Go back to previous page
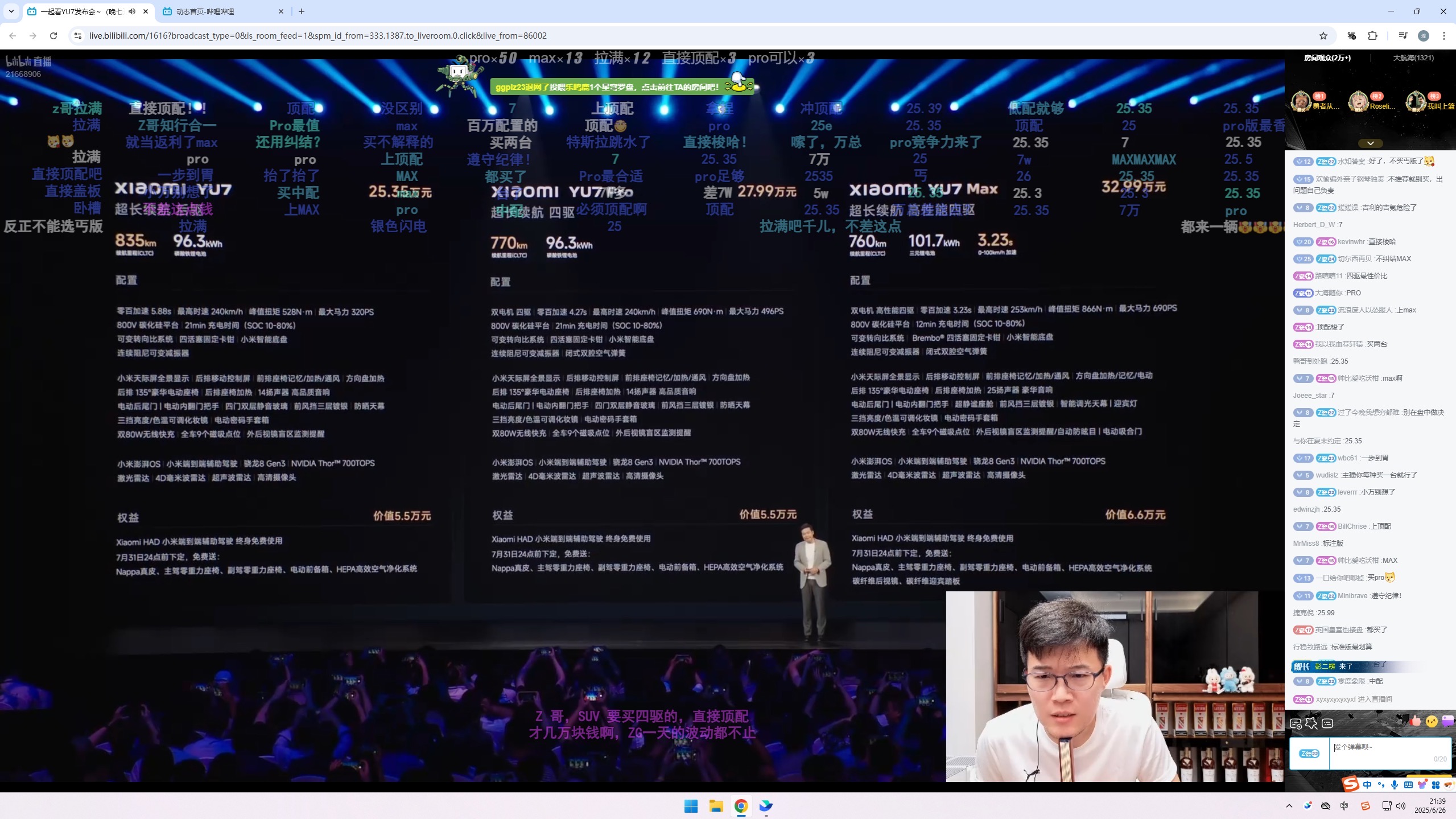The image size is (1456, 819). pos(13,36)
